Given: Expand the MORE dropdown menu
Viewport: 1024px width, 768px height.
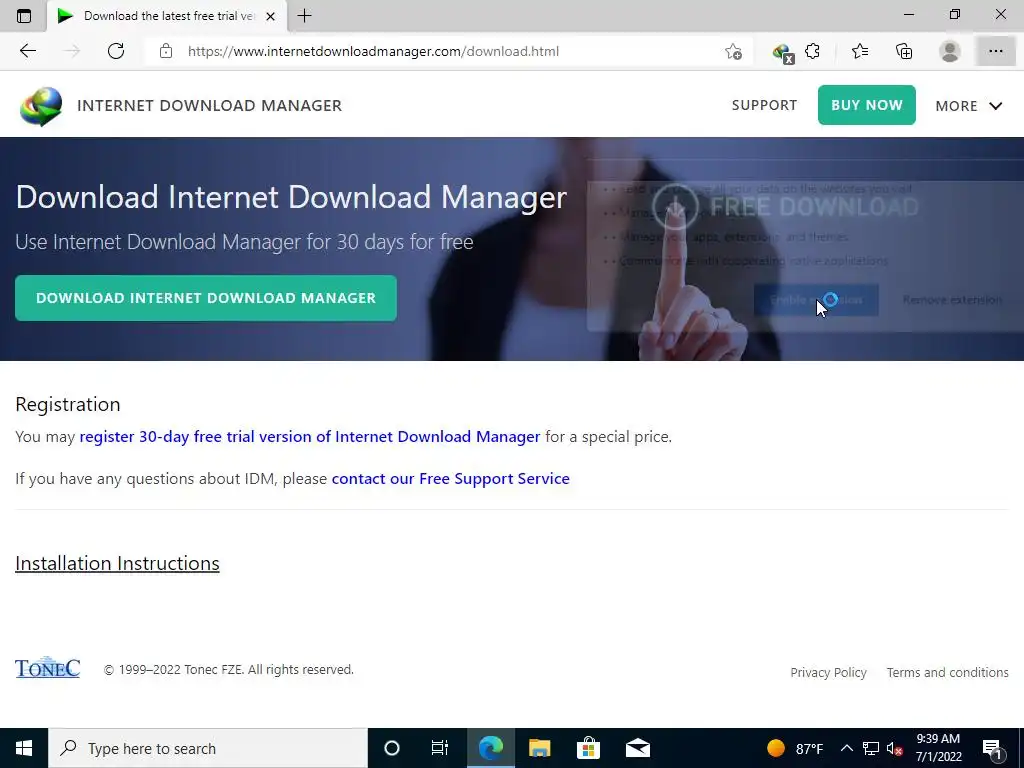Looking at the screenshot, I should coord(968,106).
